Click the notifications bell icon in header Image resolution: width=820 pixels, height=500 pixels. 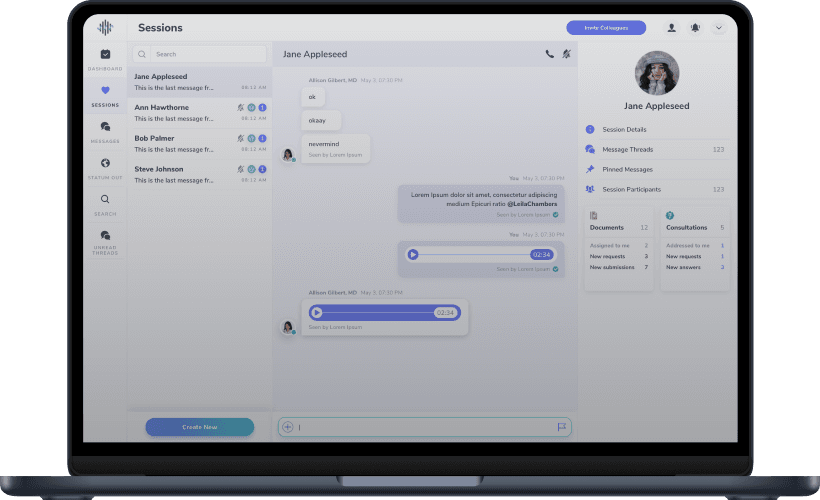695,28
